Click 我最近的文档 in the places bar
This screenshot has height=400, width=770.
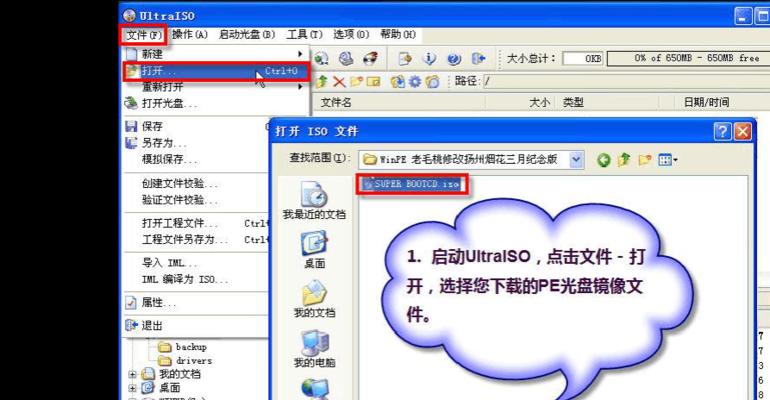(x=314, y=200)
